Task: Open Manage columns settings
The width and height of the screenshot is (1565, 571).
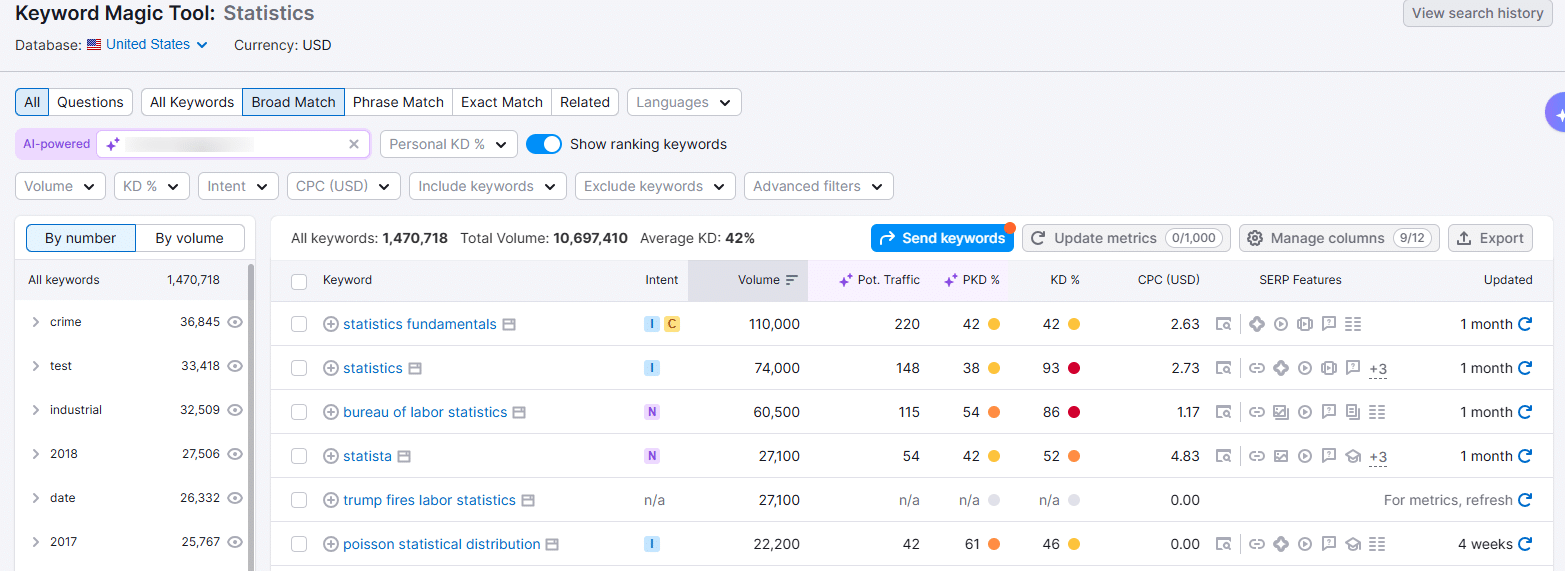Action: click(1339, 238)
